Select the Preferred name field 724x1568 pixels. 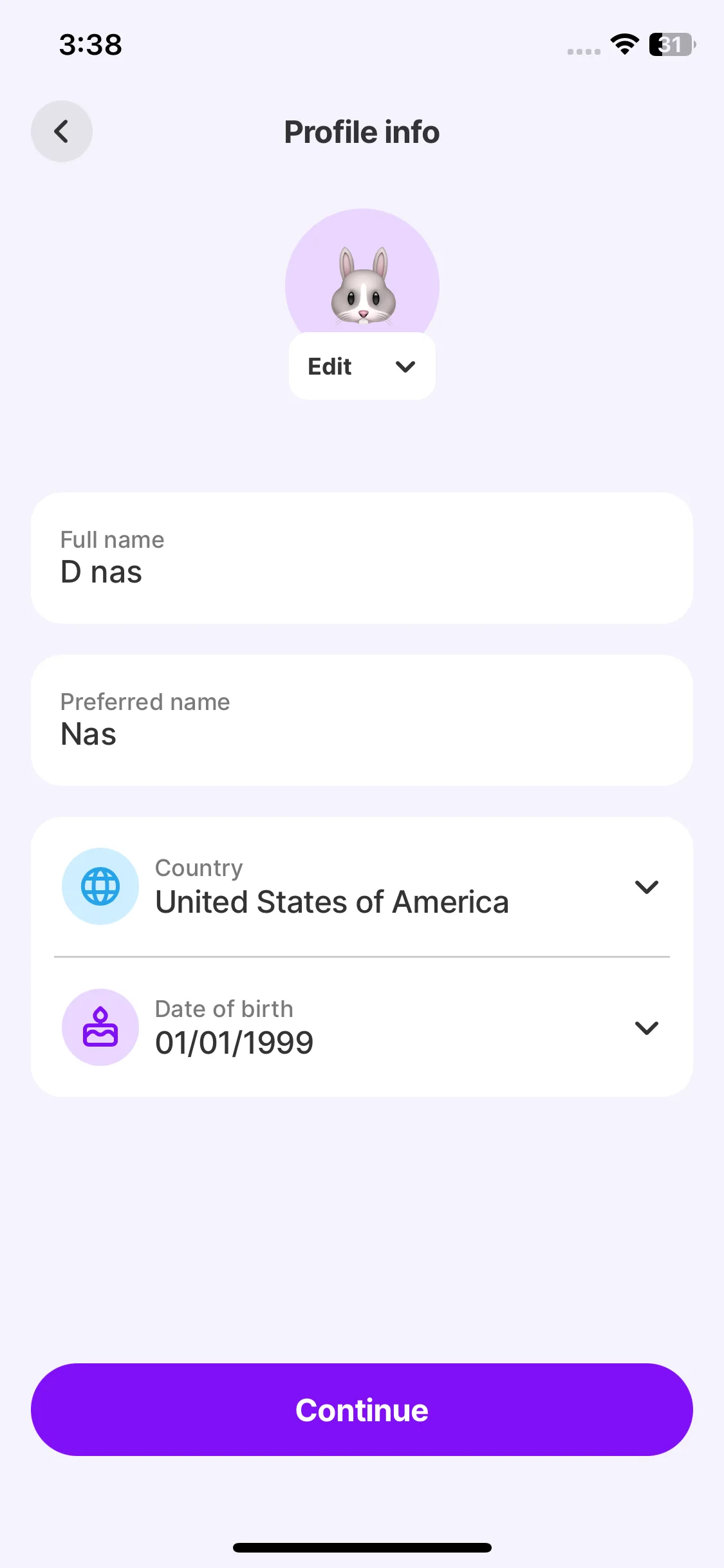[x=362, y=720]
